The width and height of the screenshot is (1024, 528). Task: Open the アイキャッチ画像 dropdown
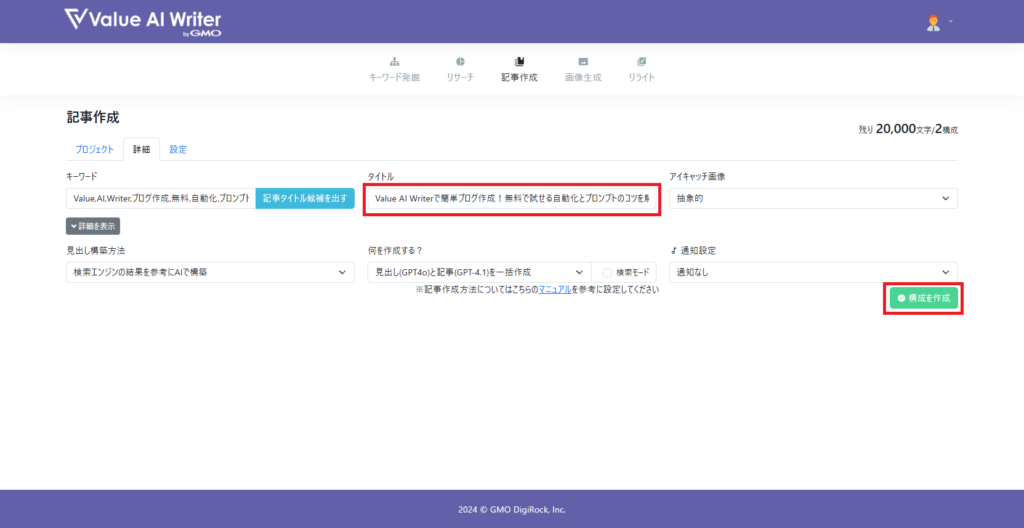coord(813,198)
